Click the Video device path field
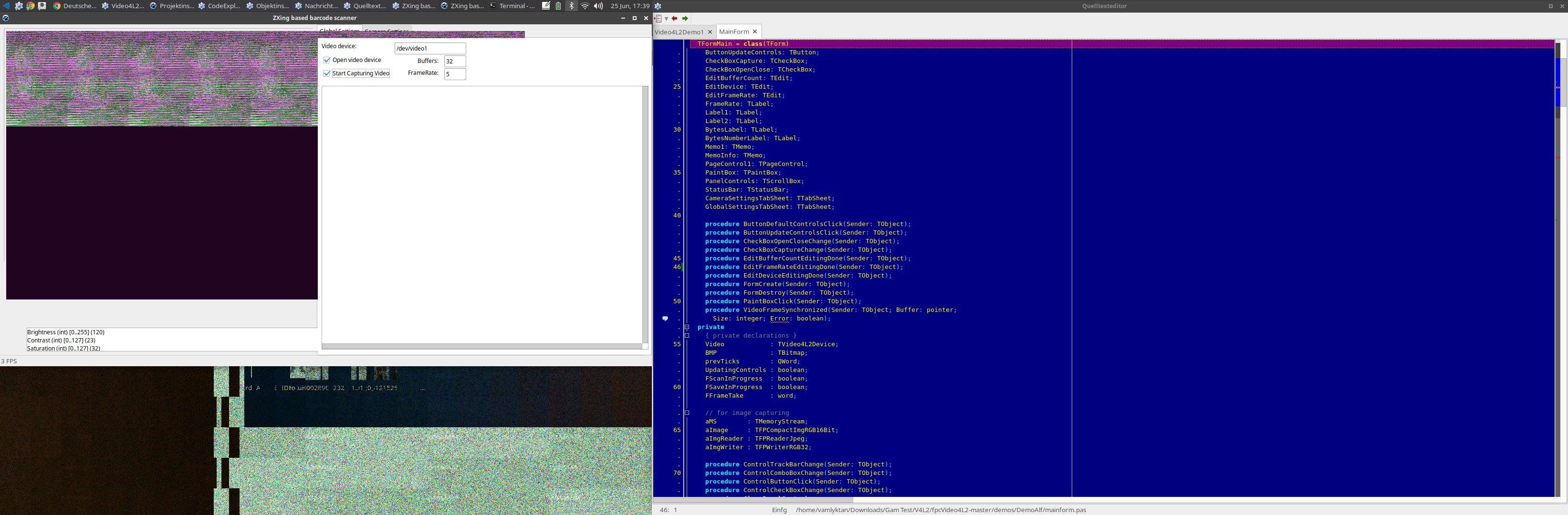The width and height of the screenshot is (1568, 515). [x=430, y=48]
